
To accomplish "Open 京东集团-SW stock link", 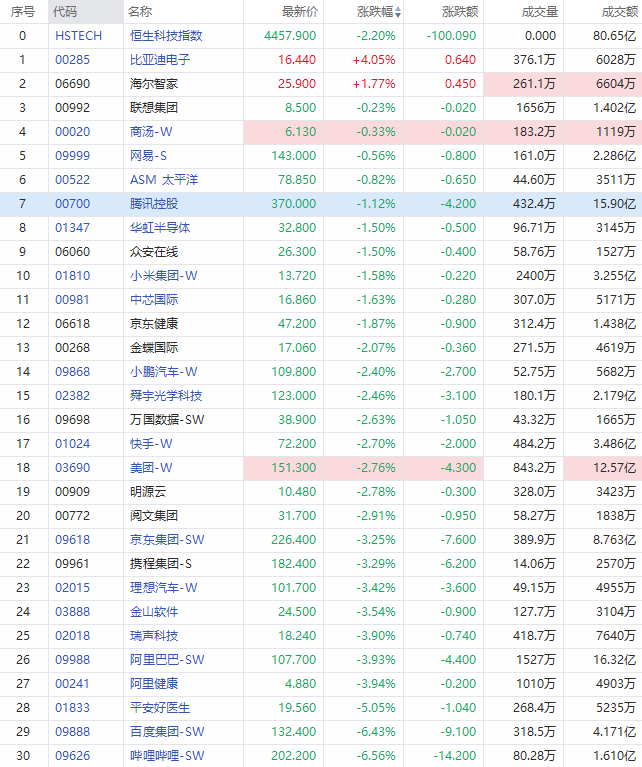I will tap(167, 539).
